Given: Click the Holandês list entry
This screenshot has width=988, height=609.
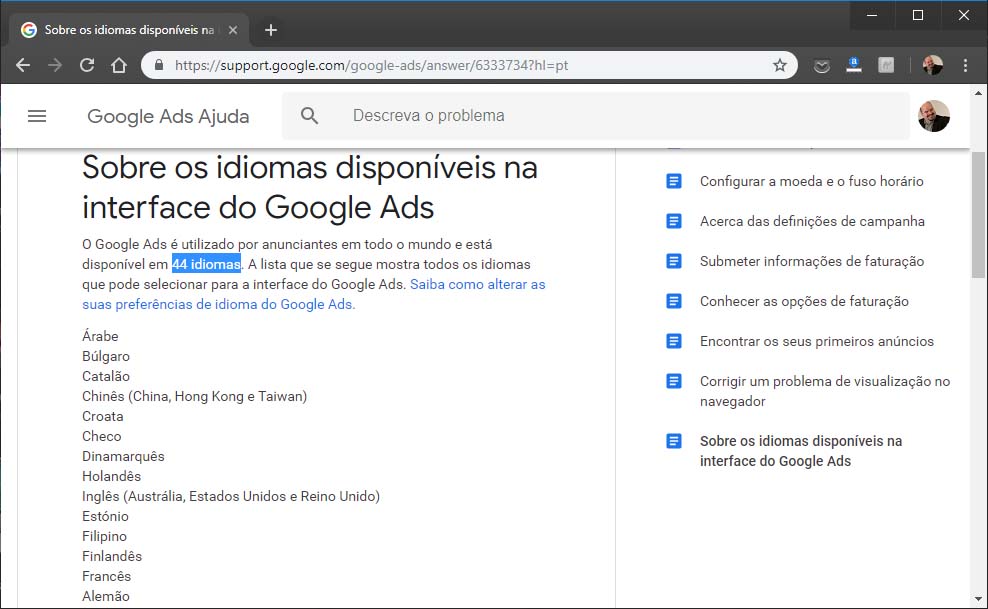Looking at the screenshot, I should (x=112, y=476).
